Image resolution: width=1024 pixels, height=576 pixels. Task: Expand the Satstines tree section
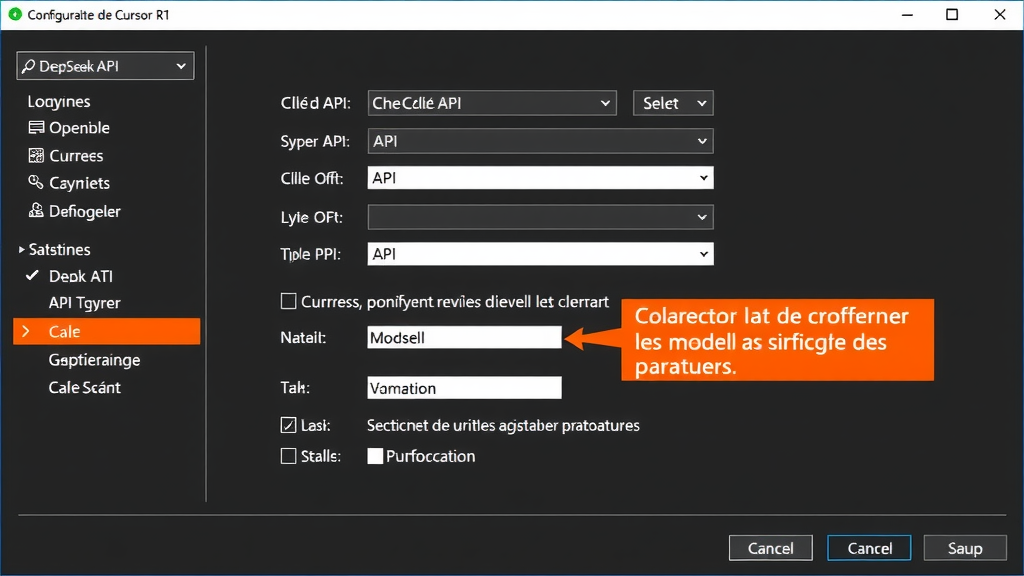click(x=21, y=250)
